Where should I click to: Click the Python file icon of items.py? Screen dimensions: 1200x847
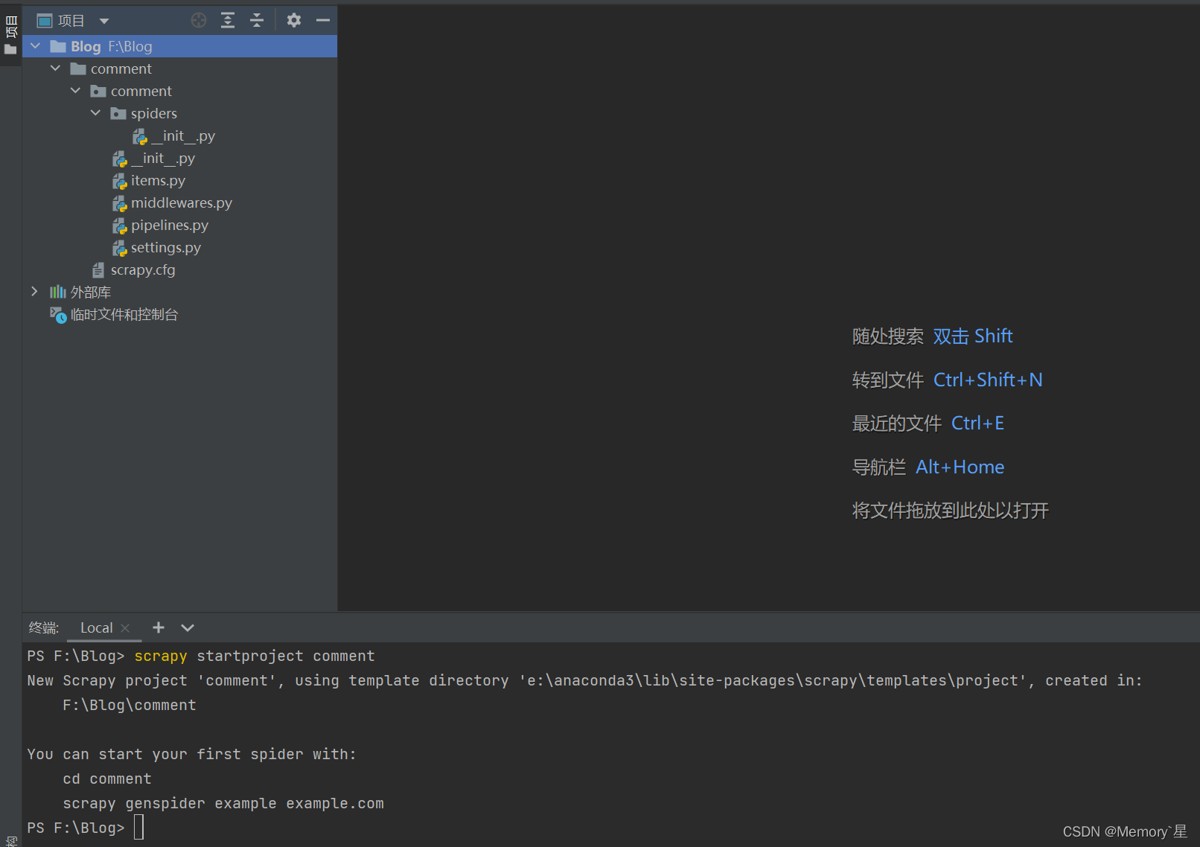(119, 181)
